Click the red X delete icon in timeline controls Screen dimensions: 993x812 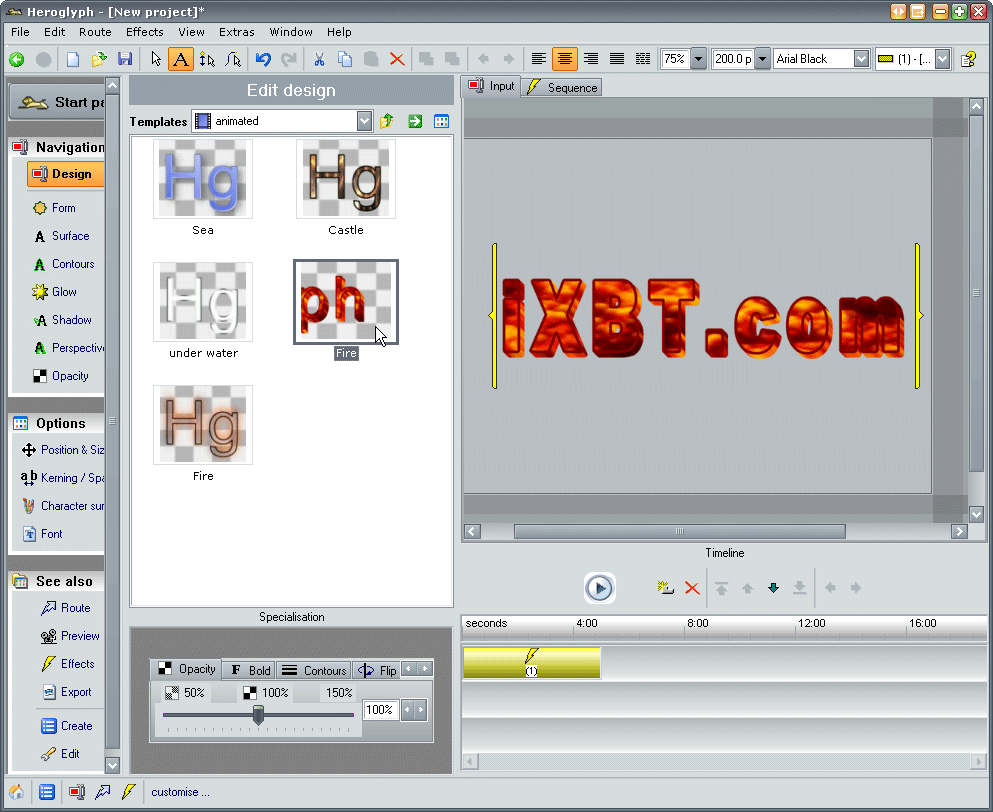coord(692,588)
